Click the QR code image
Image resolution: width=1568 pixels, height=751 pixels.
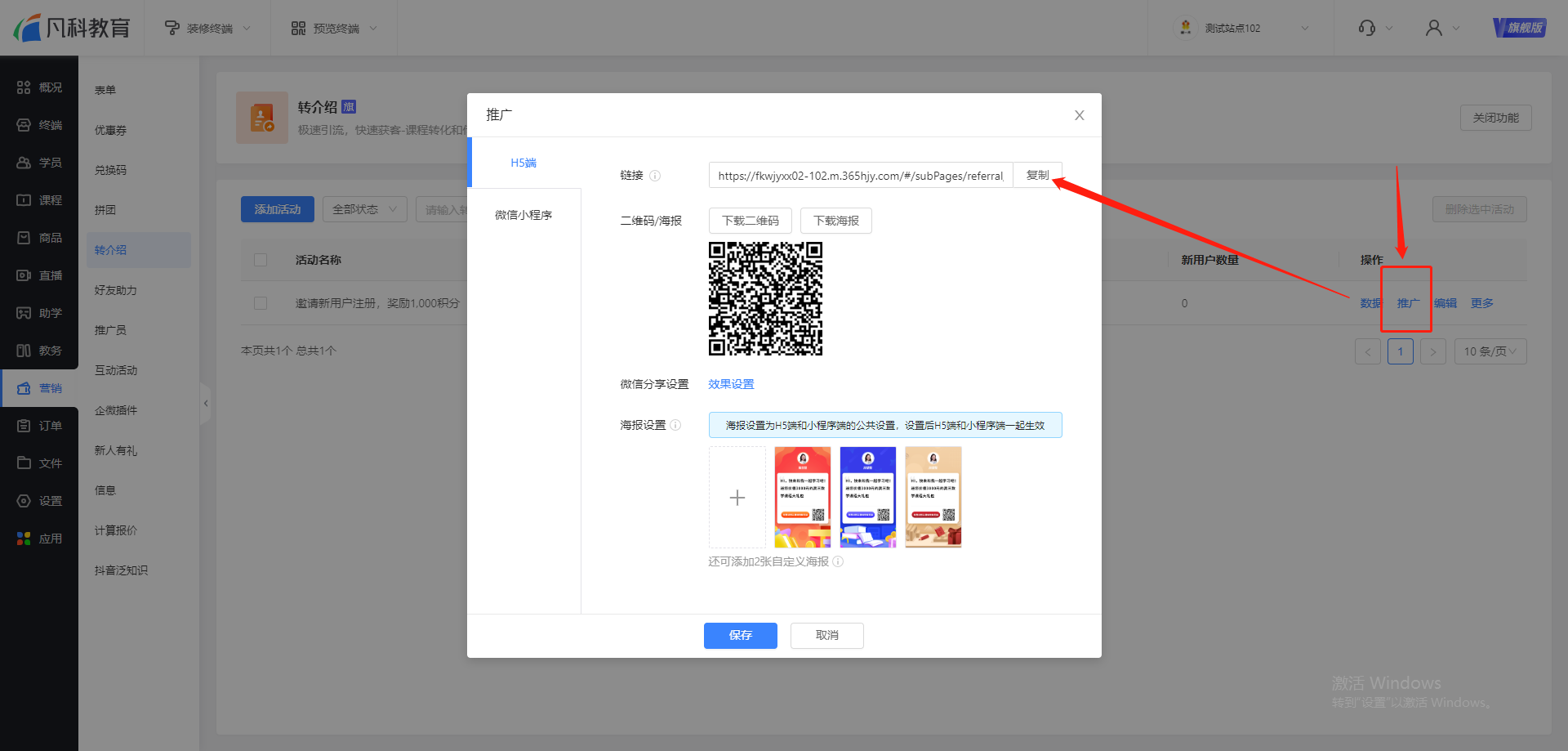765,298
